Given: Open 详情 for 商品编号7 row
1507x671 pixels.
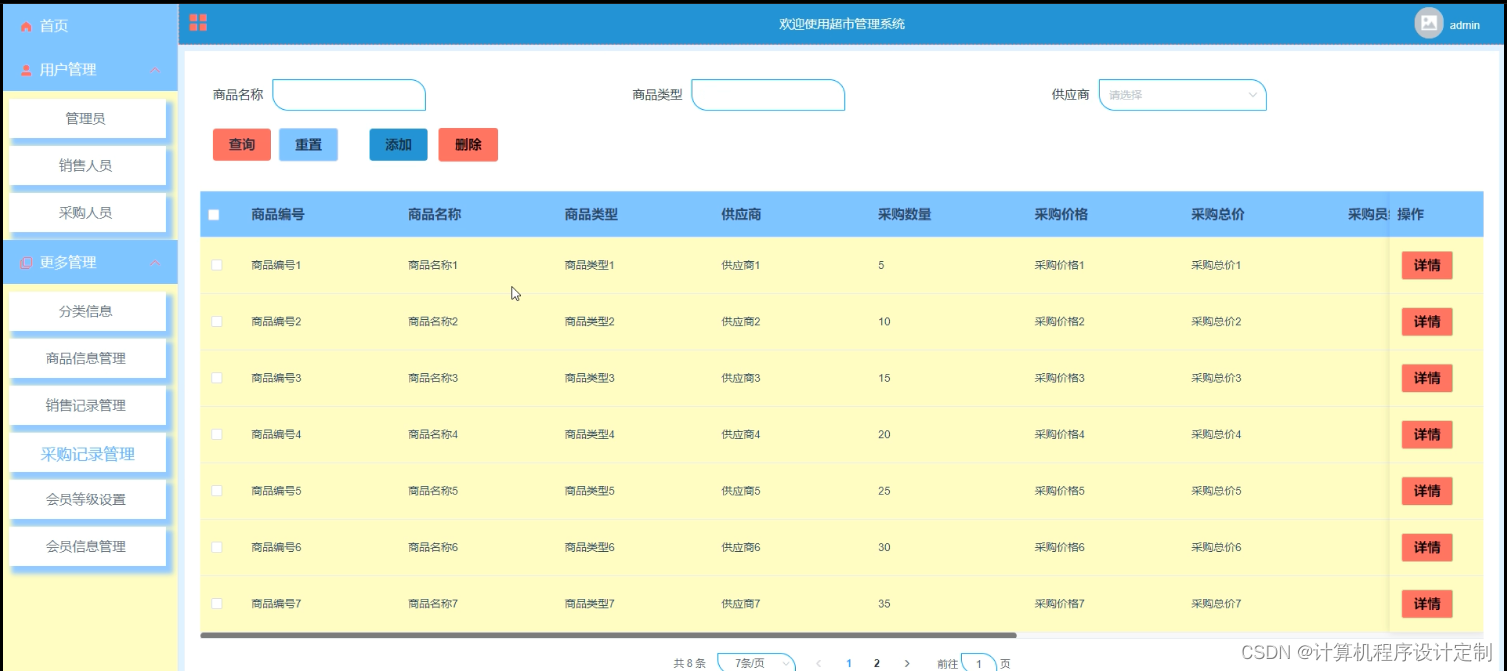Looking at the screenshot, I should [x=1427, y=604].
